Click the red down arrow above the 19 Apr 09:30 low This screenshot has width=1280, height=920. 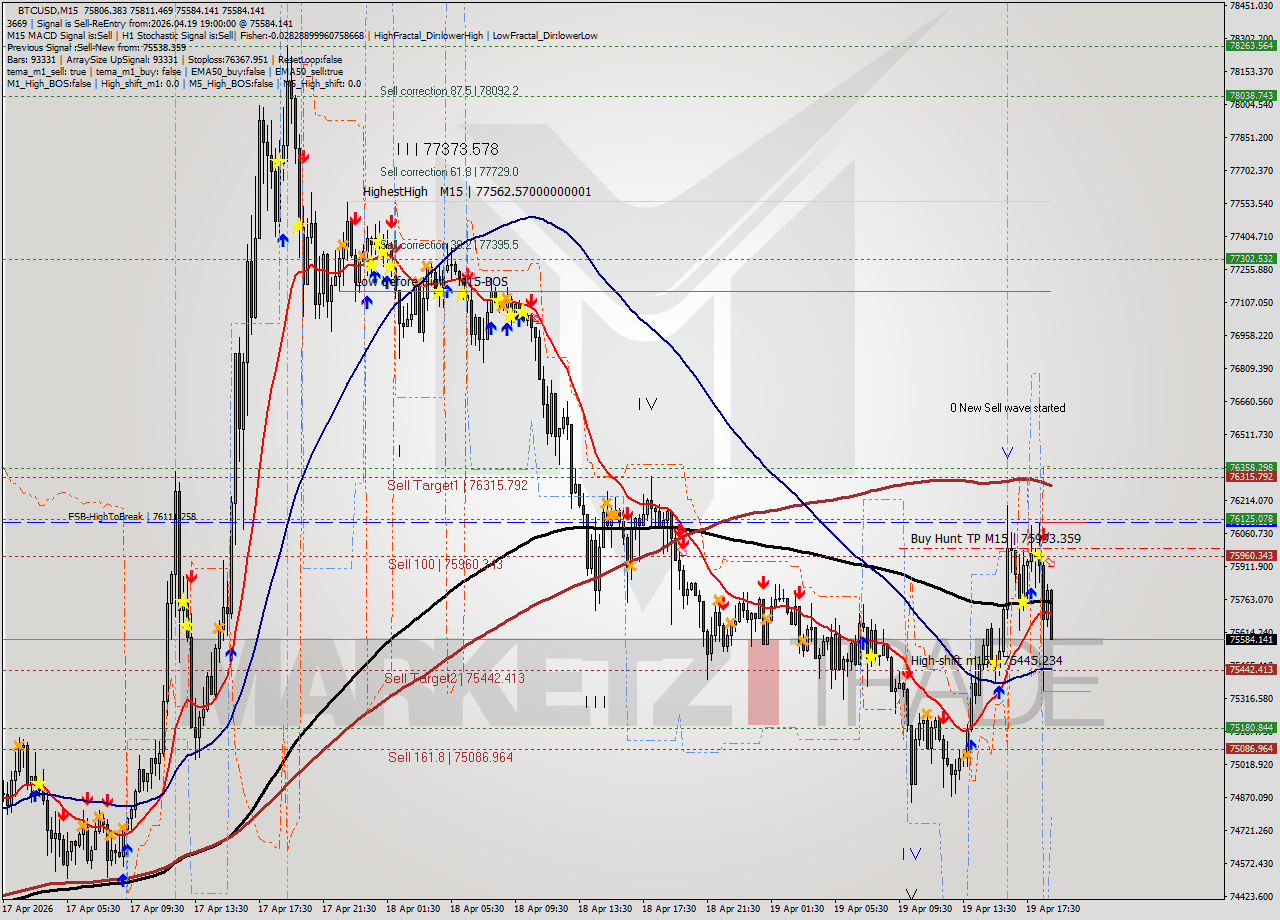click(943, 718)
